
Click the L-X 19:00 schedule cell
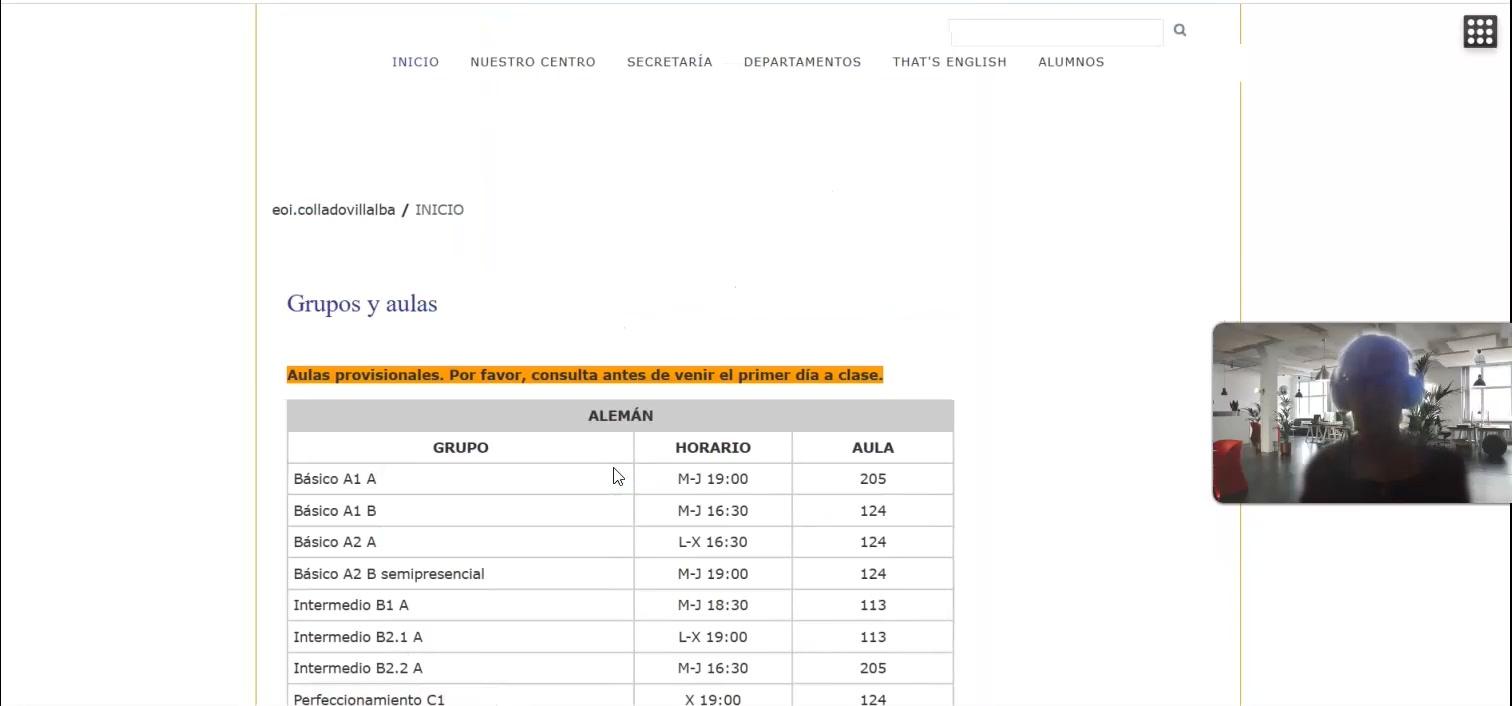pos(713,637)
